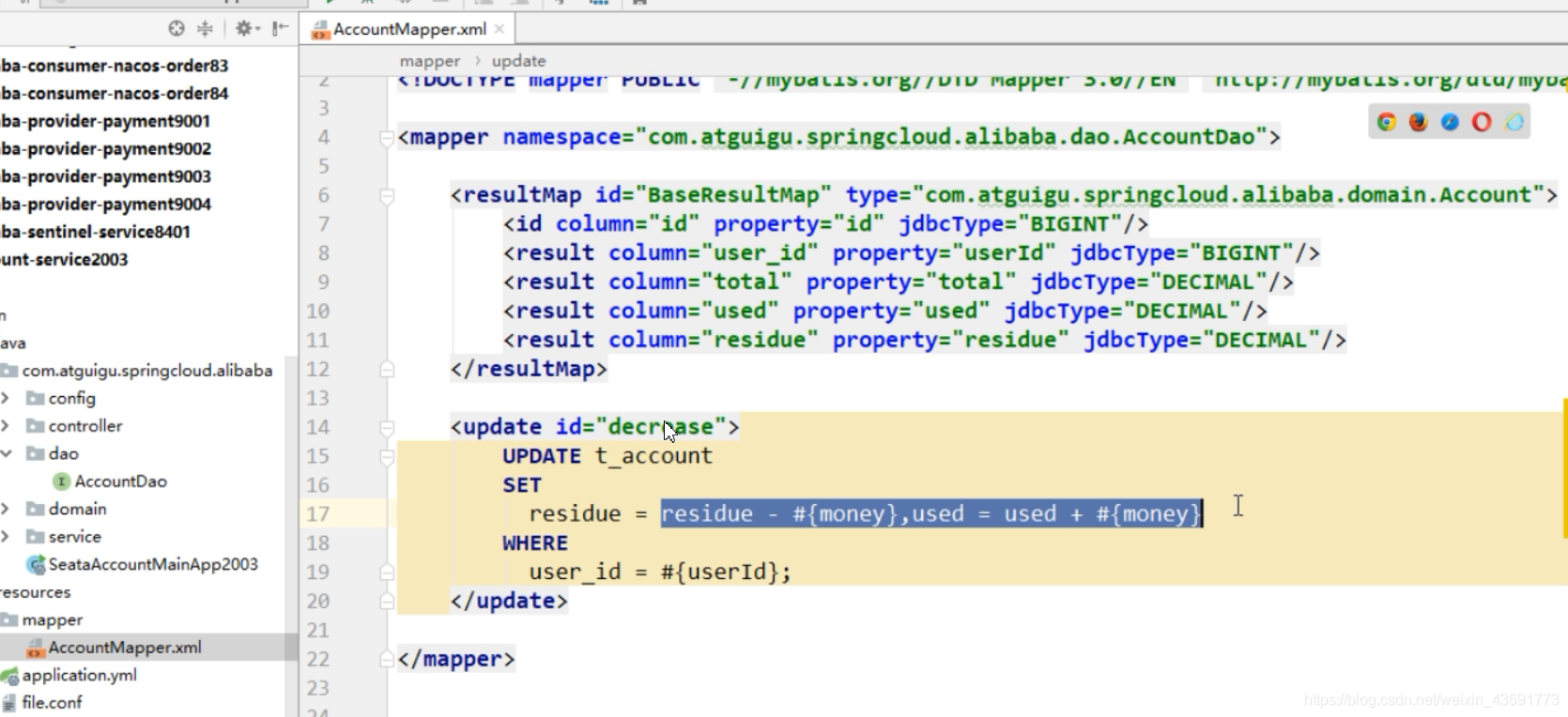This screenshot has height=717, width=1568.
Task: Click on 'UPDATE t_account' code line
Action: pyautogui.click(x=607, y=456)
